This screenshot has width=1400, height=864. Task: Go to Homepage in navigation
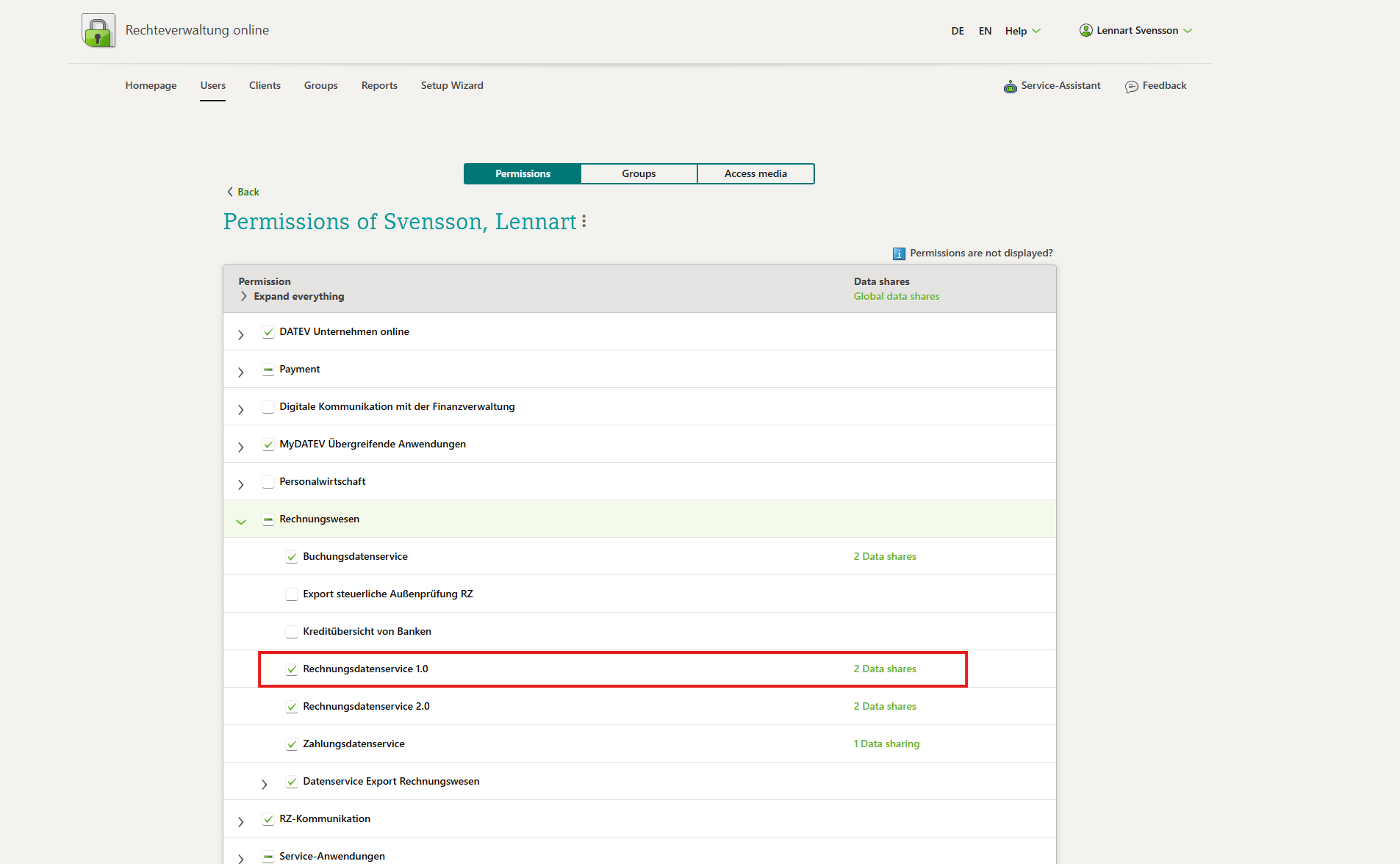151,85
